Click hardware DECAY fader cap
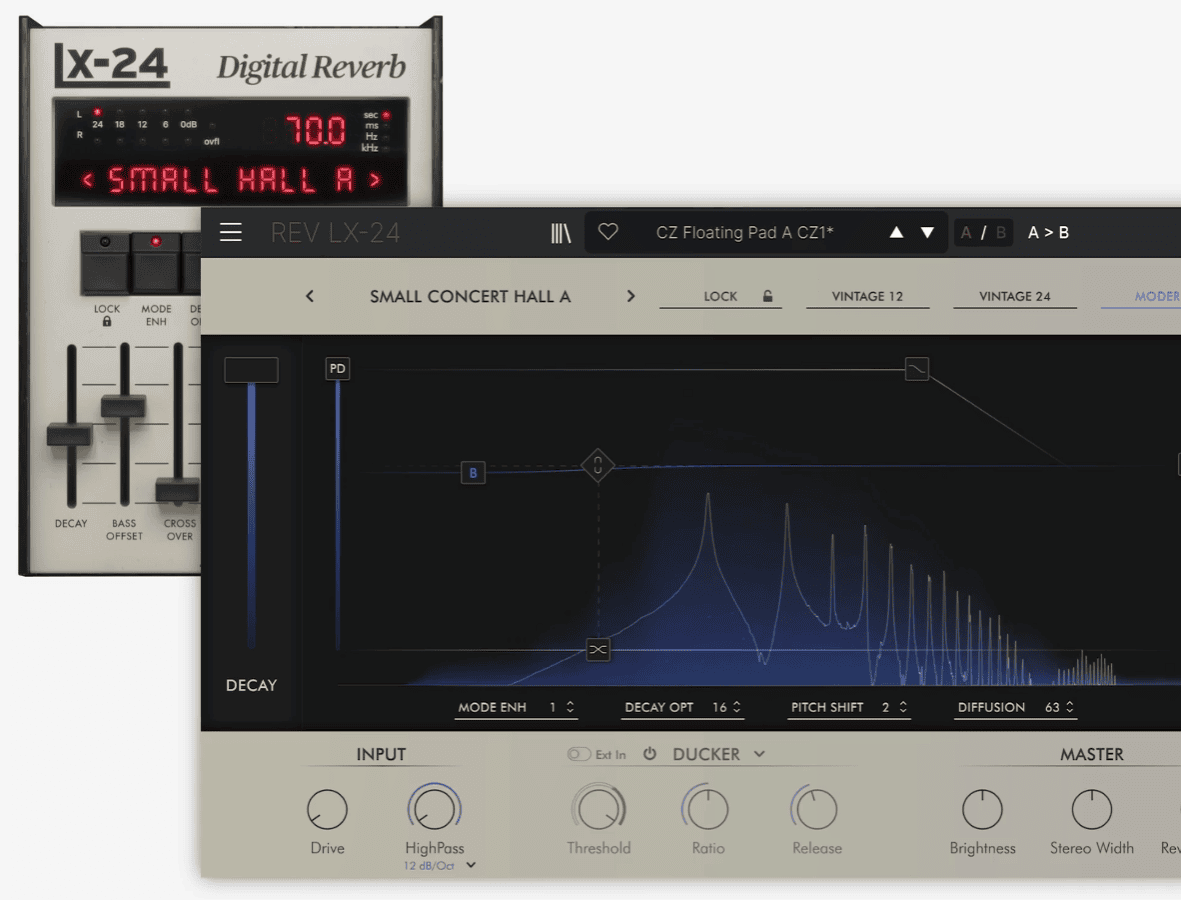 [69, 435]
